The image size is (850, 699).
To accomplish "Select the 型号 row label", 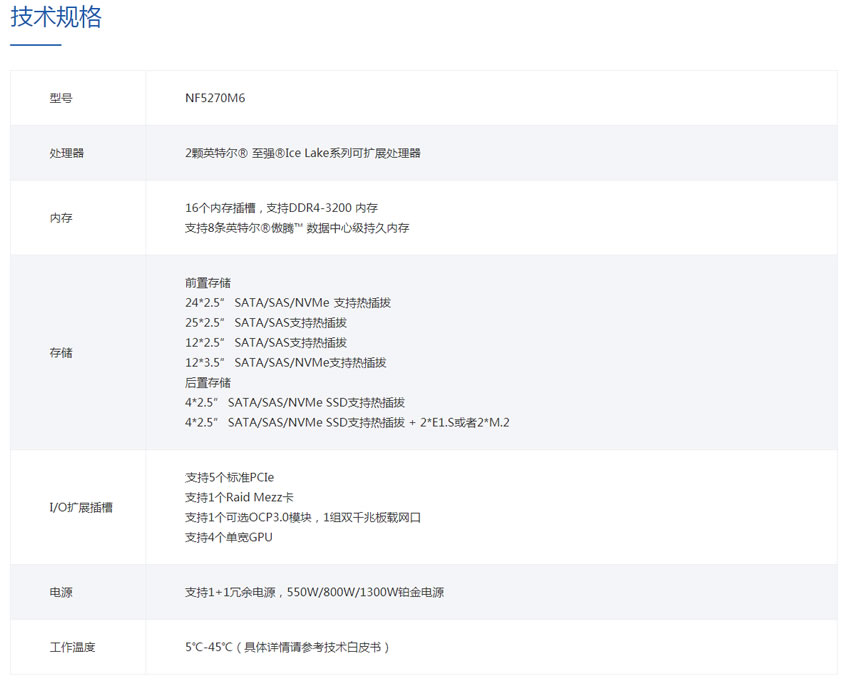I will coord(61,98).
